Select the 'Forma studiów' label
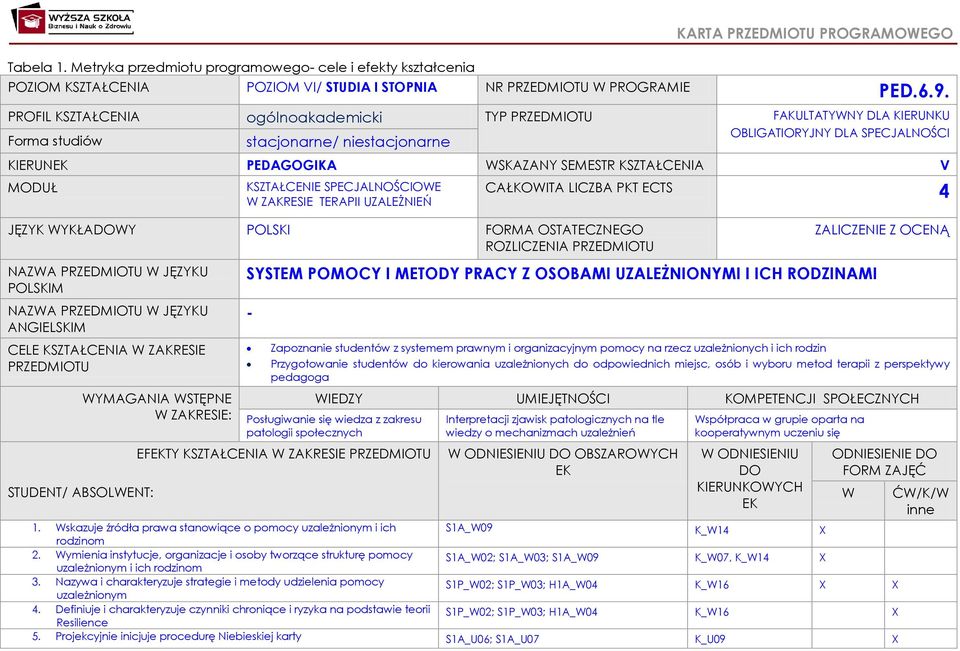This screenshot has height=651, width=960. [x=55, y=141]
